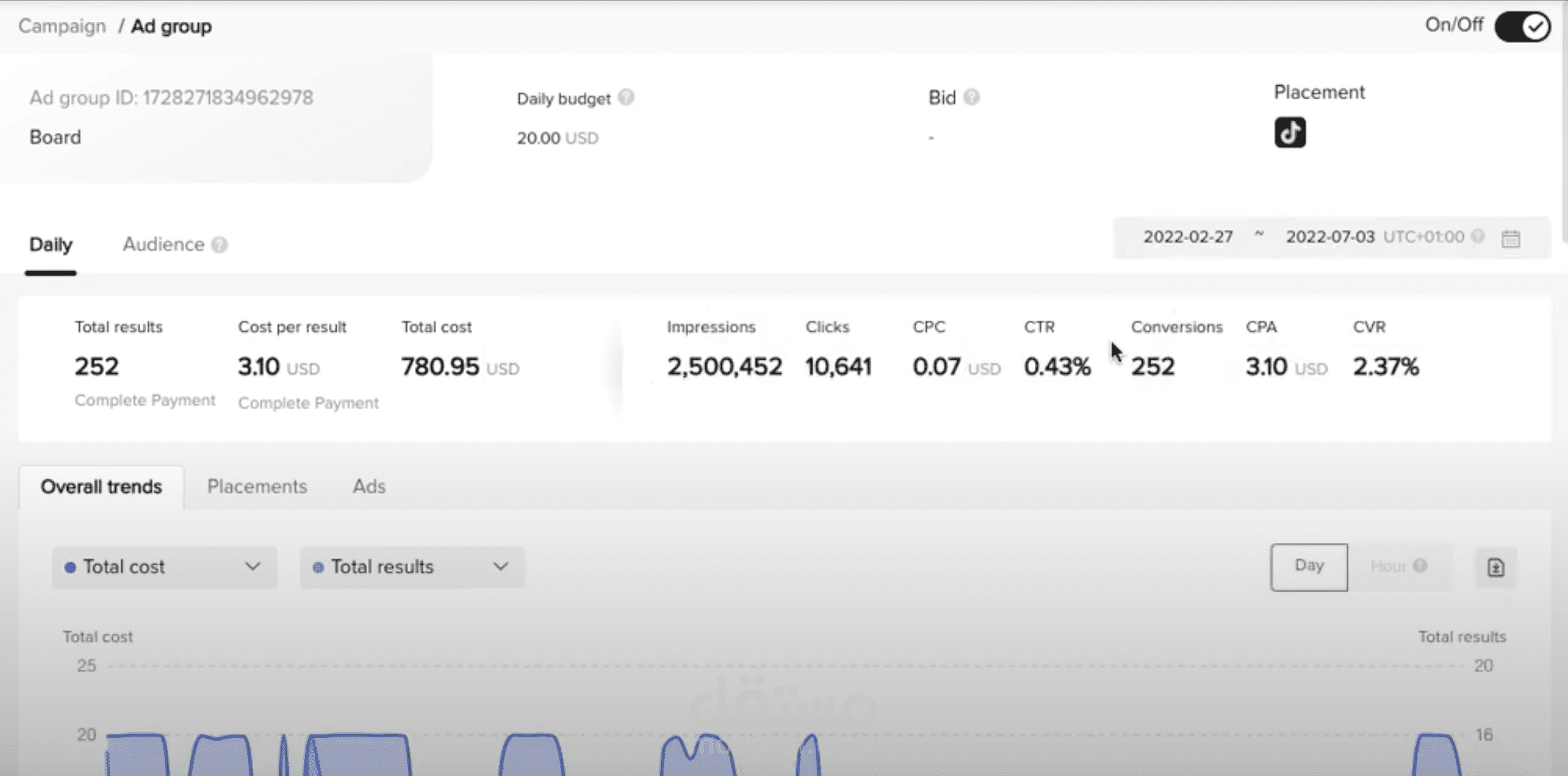The width and height of the screenshot is (1568, 776).
Task: Click the Audience tab help icon
Action: [220, 244]
